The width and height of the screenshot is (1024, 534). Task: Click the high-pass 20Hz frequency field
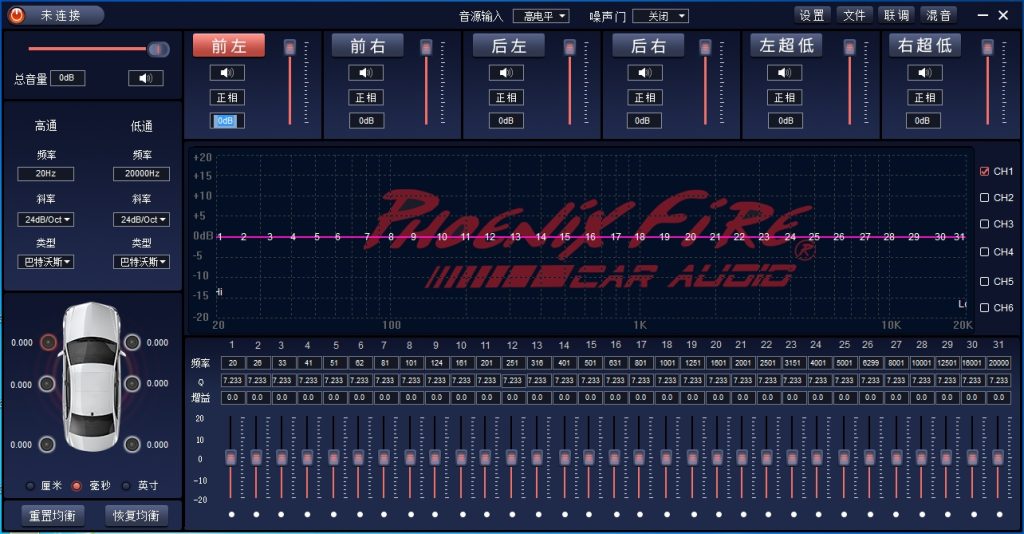click(x=46, y=174)
